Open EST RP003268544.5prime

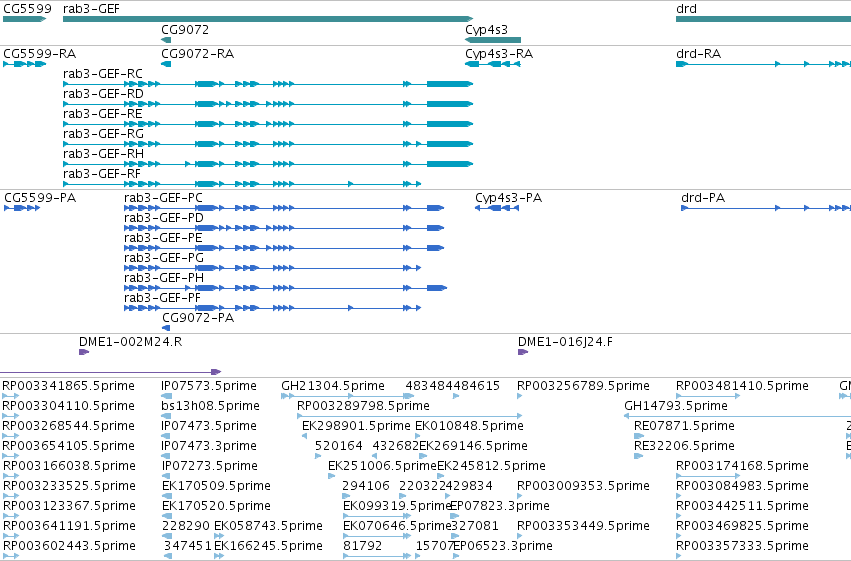point(68,426)
